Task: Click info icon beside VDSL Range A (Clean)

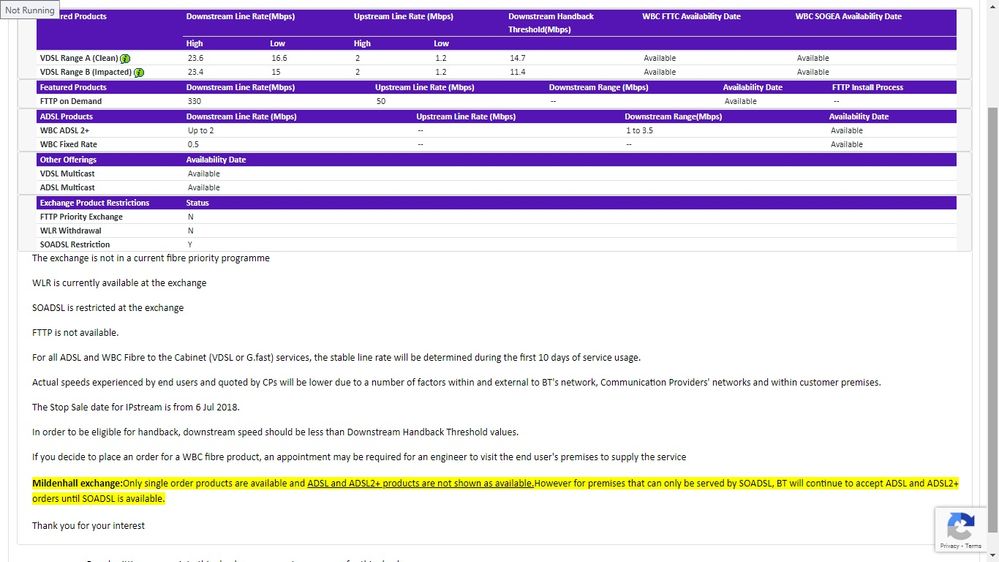Action: 125,58
